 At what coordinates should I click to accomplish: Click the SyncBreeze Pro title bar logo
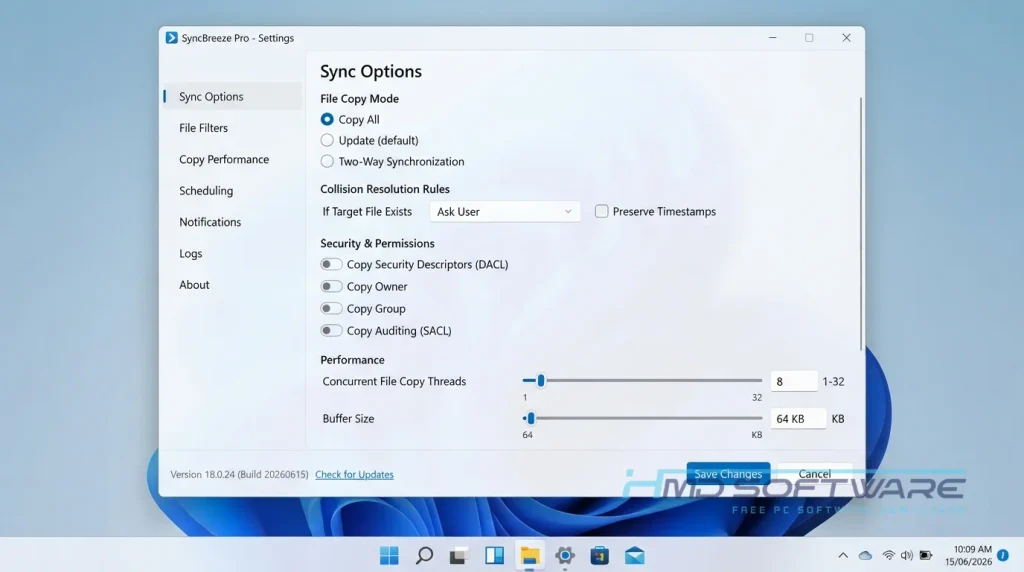[x=172, y=38]
